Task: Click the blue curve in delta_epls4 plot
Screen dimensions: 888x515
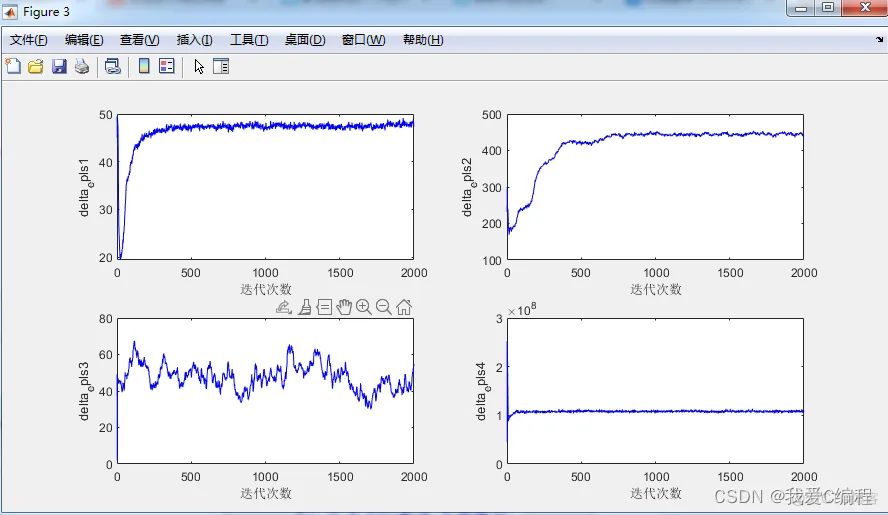Action: tap(657, 411)
